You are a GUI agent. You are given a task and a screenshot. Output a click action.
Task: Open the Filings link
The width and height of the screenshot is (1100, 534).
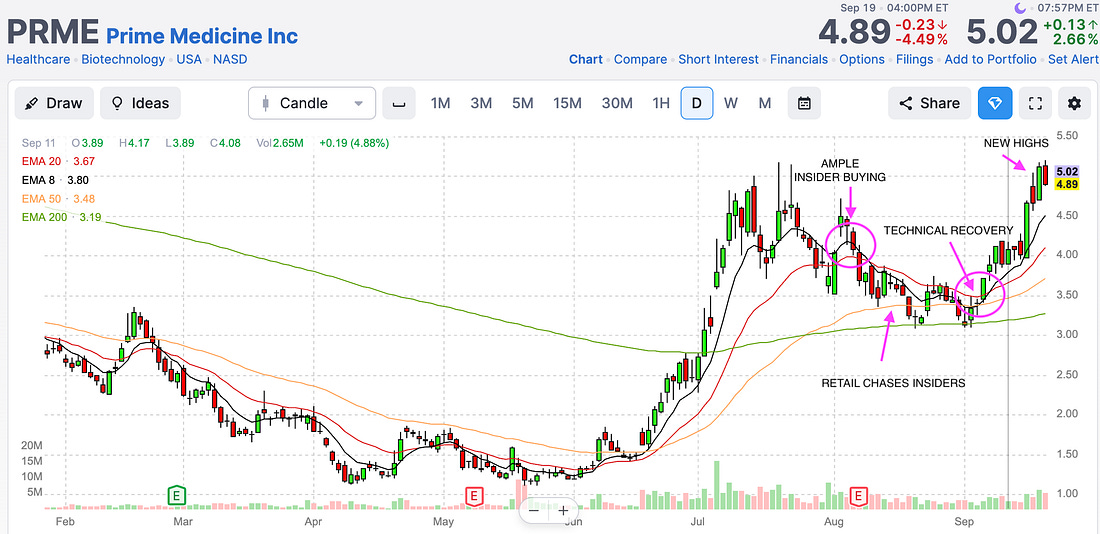(x=915, y=60)
